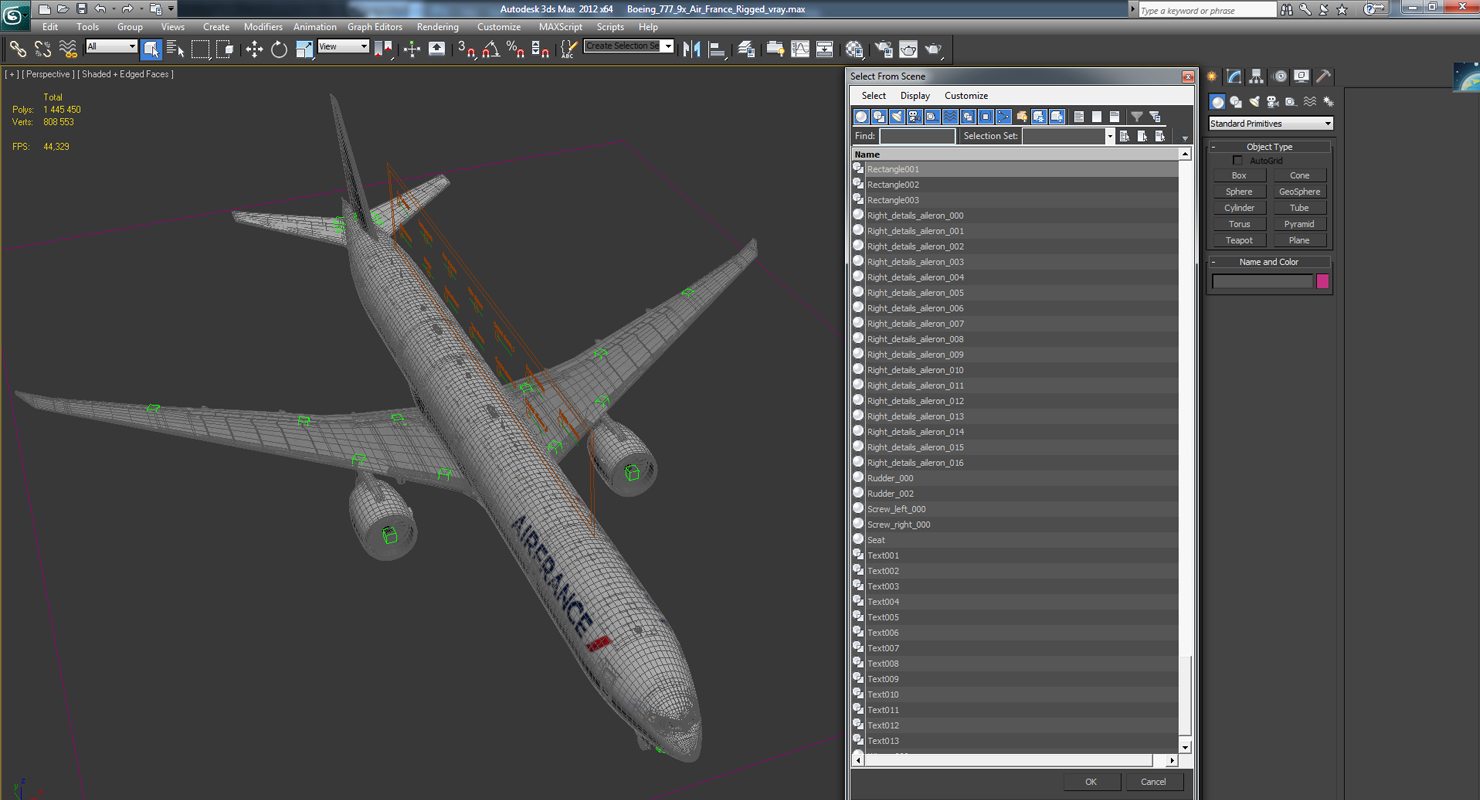Open the Graph Editors menu
Viewport: 1480px width, 800px height.
click(375, 27)
